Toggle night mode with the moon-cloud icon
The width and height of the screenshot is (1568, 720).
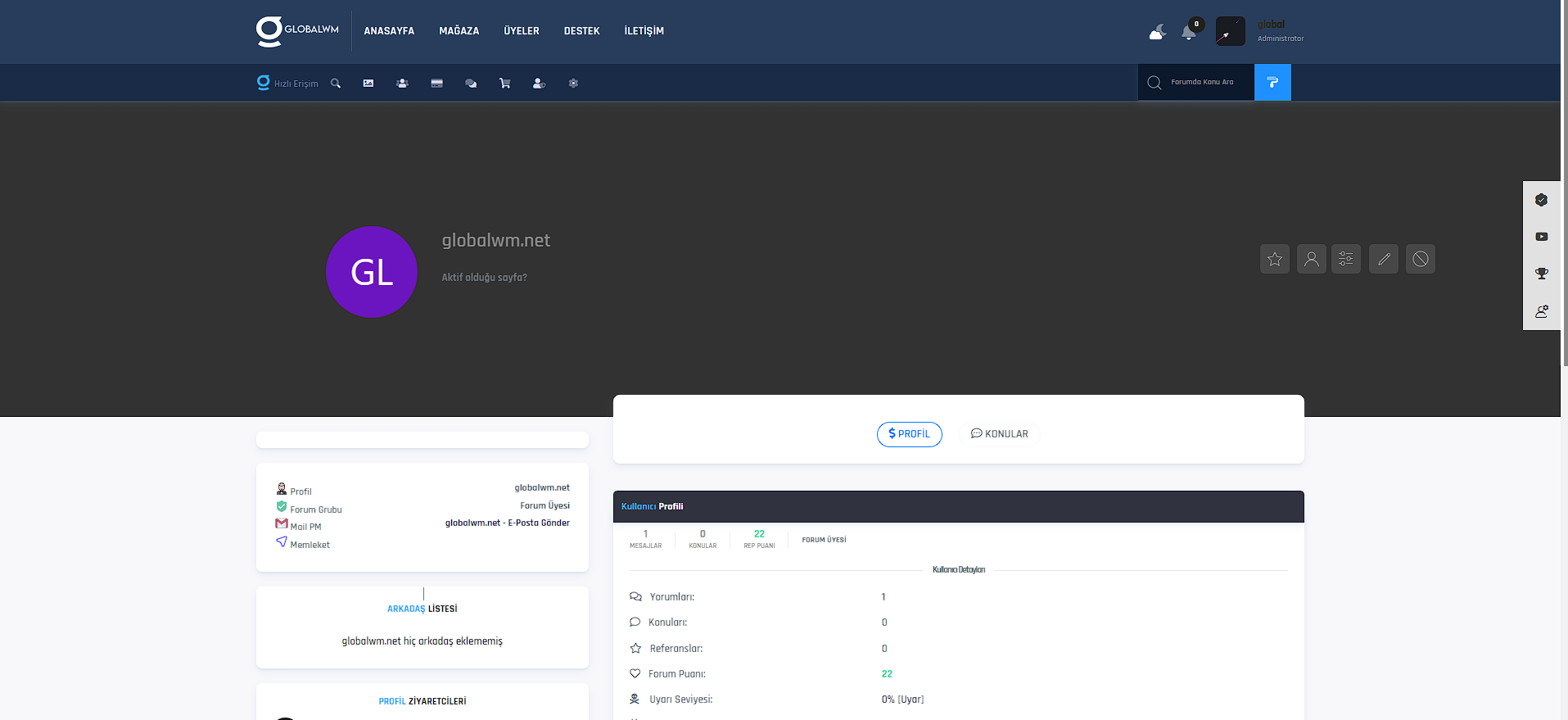1157,32
